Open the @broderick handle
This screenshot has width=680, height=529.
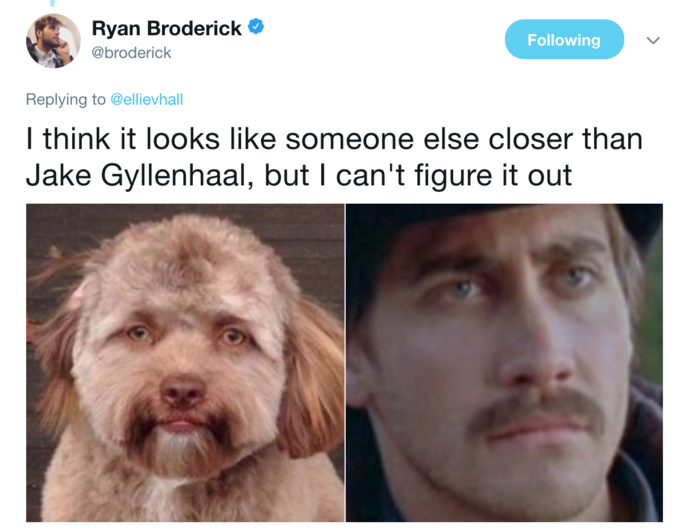(x=131, y=53)
